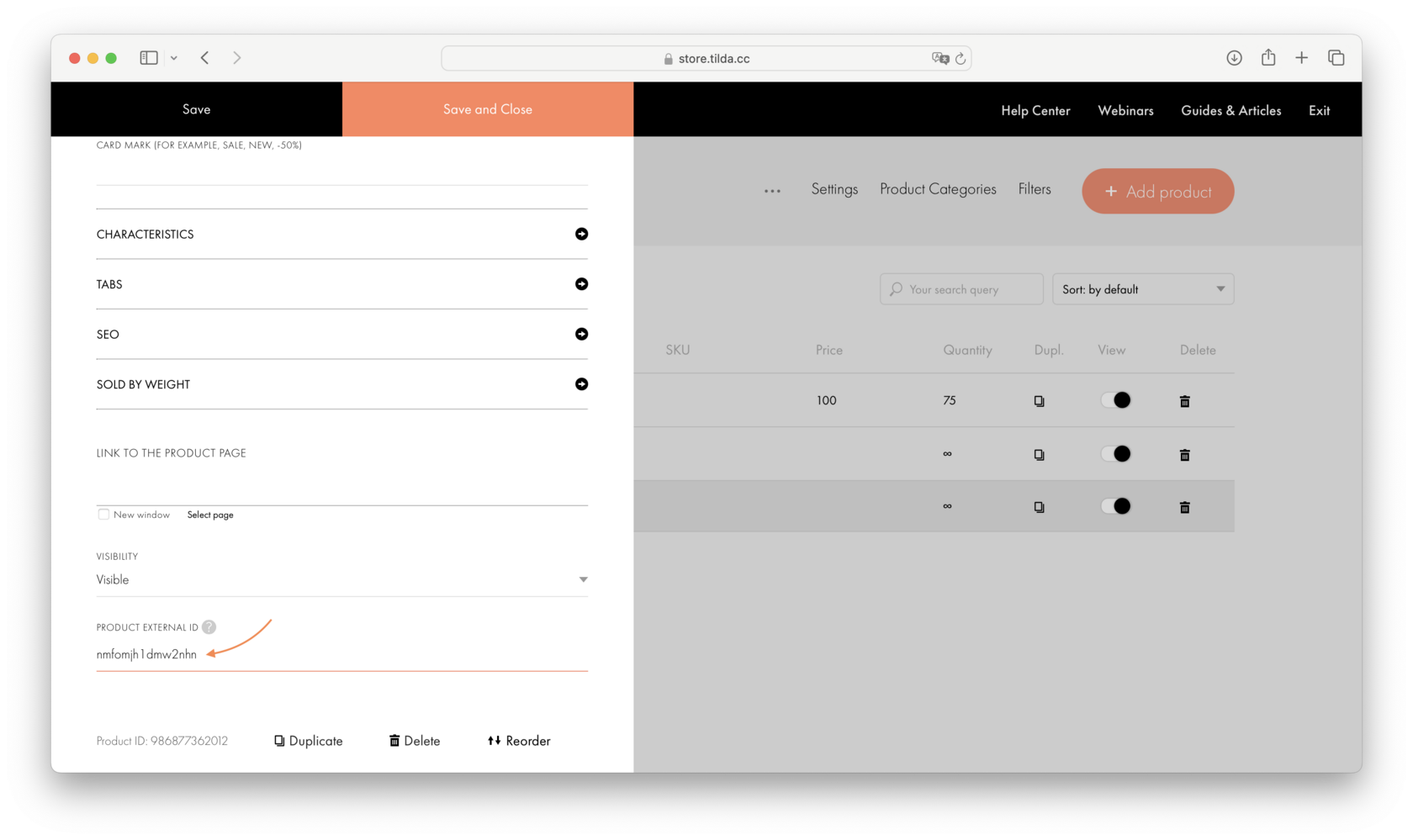Viewport: 1413px width, 840px height.
Task: Open the Product External ID help tooltip
Action: [x=208, y=626]
